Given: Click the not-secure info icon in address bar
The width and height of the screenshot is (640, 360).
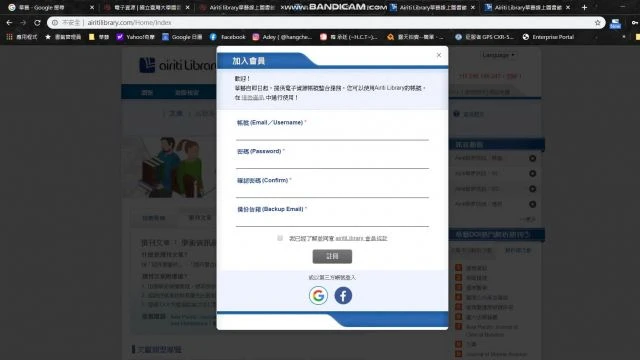Looking at the screenshot, I should click(55, 23).
